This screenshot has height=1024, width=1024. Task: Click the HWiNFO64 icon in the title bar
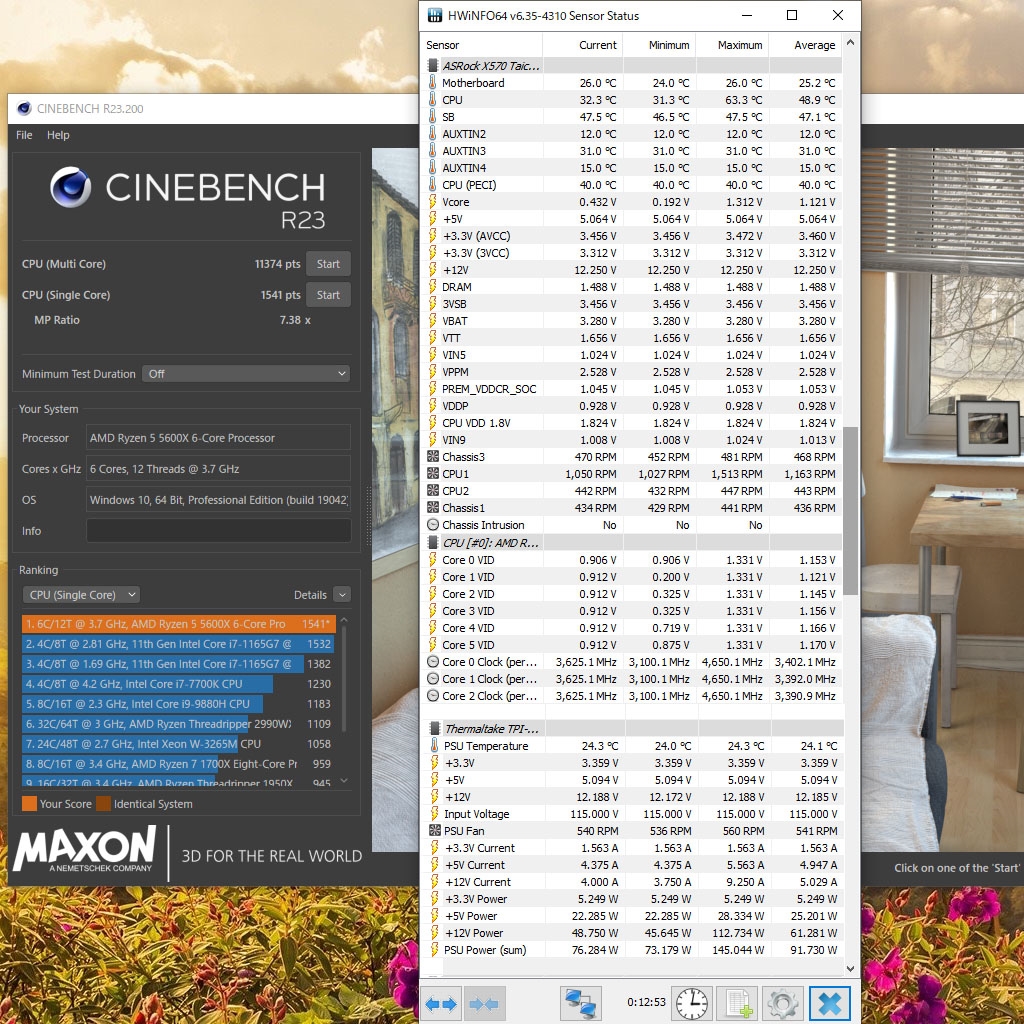point(433,15)
